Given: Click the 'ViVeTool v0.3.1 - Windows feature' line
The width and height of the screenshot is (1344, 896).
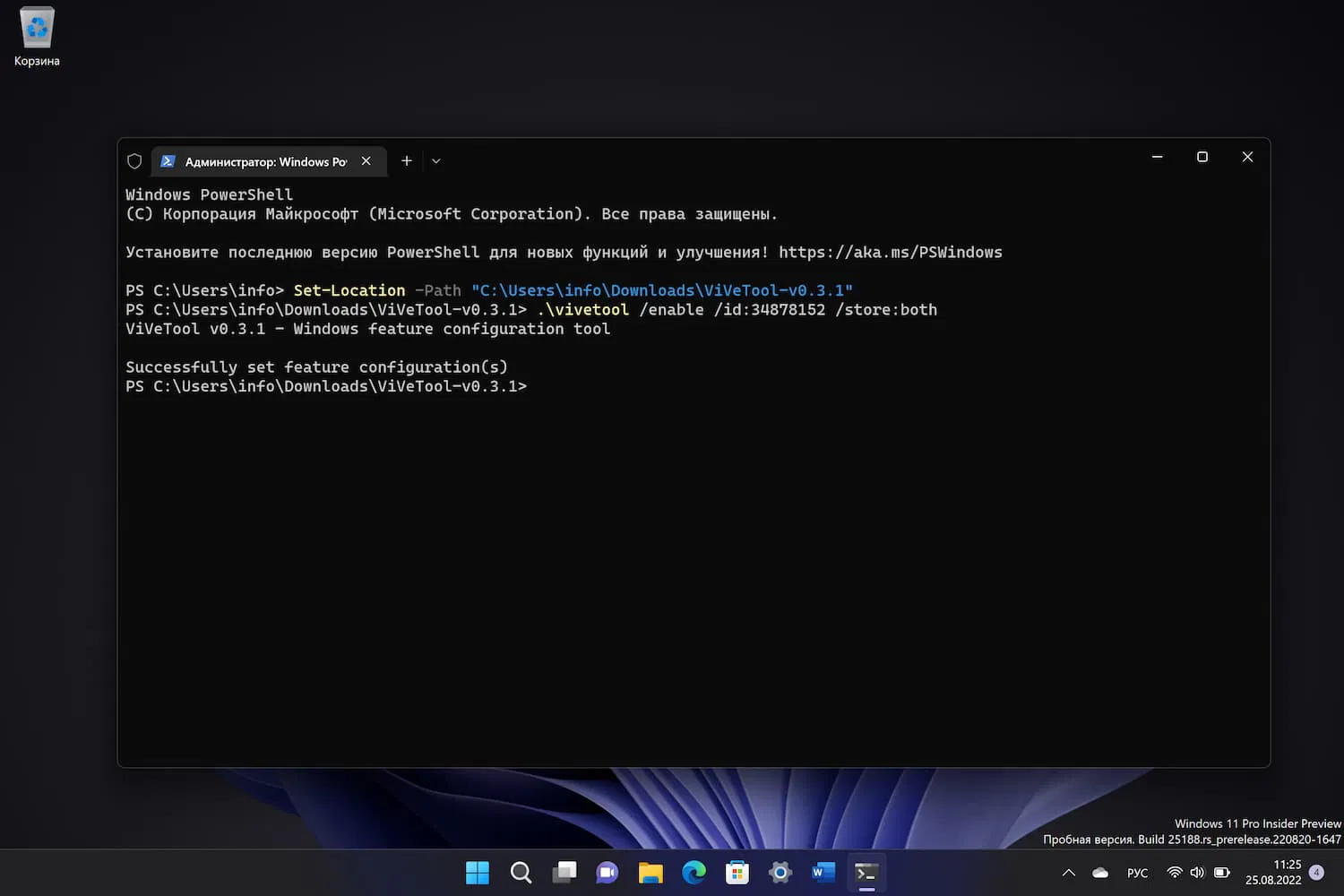Looking at the screenshot, I should (x=368, y=329).
